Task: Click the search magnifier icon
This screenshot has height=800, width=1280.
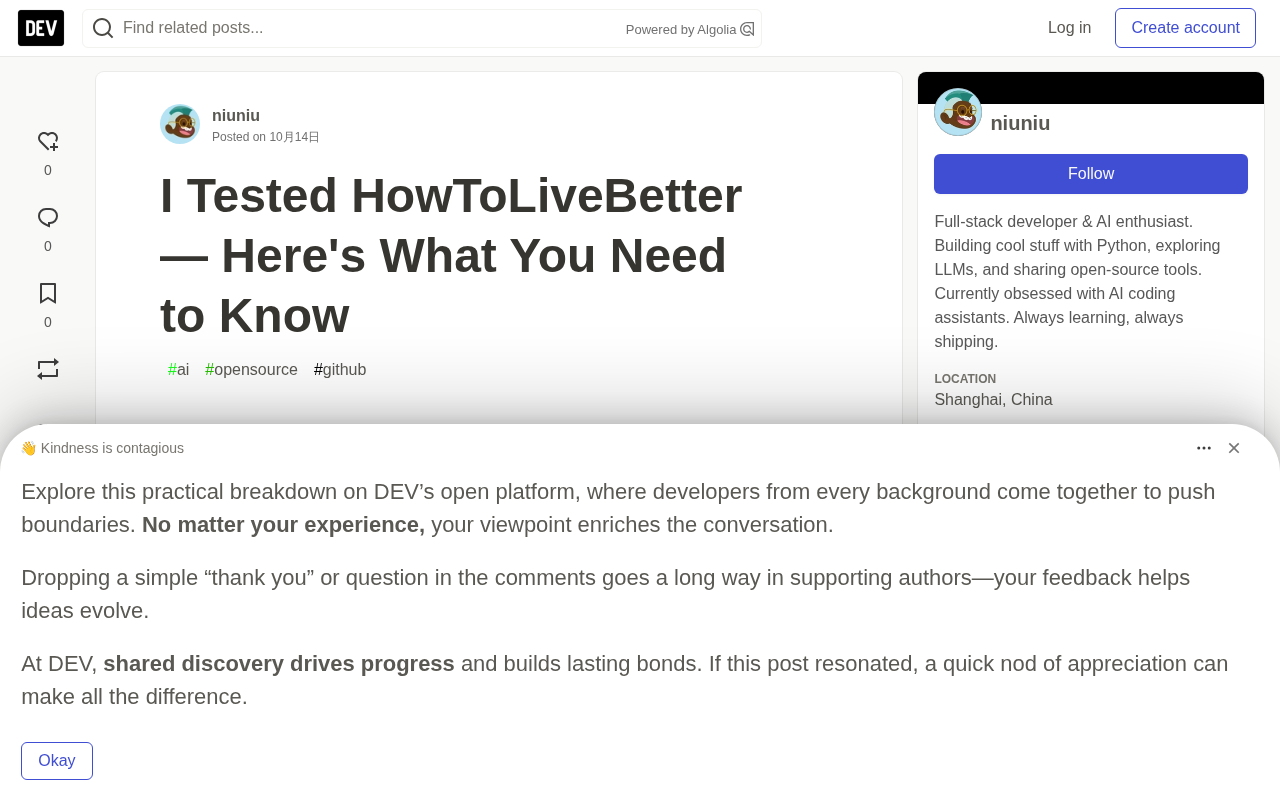Action: [x=103, y=28]
